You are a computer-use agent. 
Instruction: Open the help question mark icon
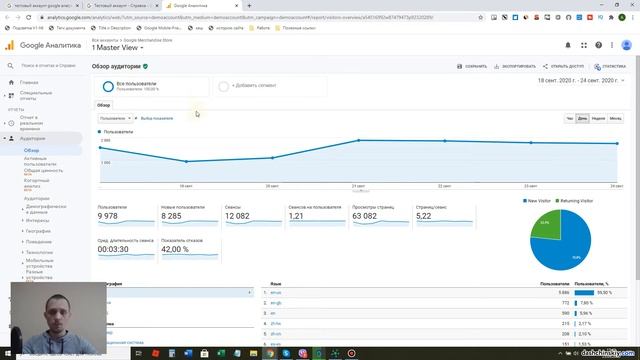coord(598,45)
